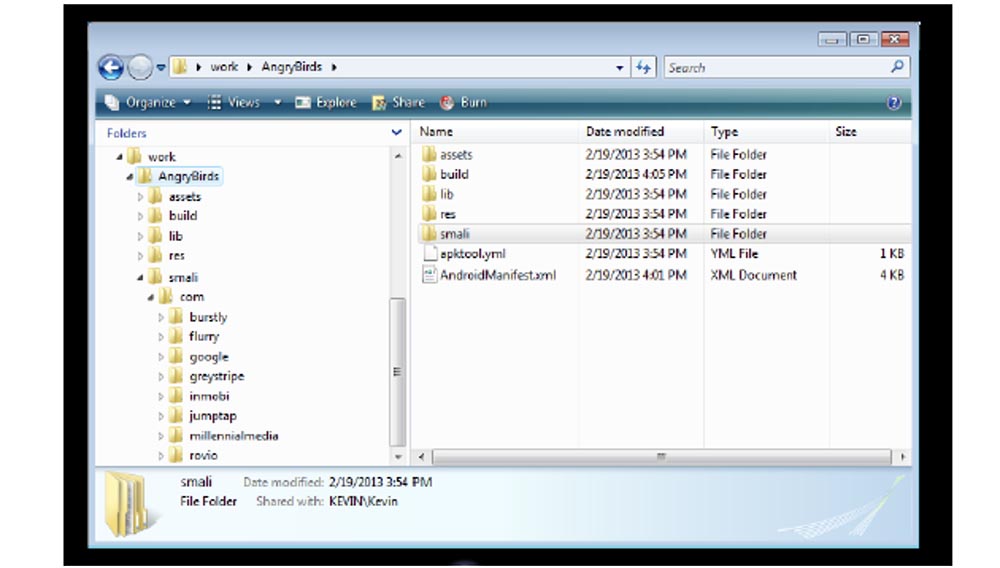Open the Organize menu
The height and width of the screenshot is (568, 1000).
pyautogui.click(x=148, y=102)
